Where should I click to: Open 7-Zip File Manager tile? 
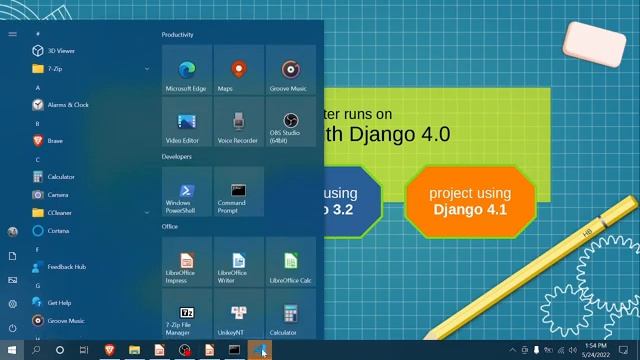click(187, 313)
